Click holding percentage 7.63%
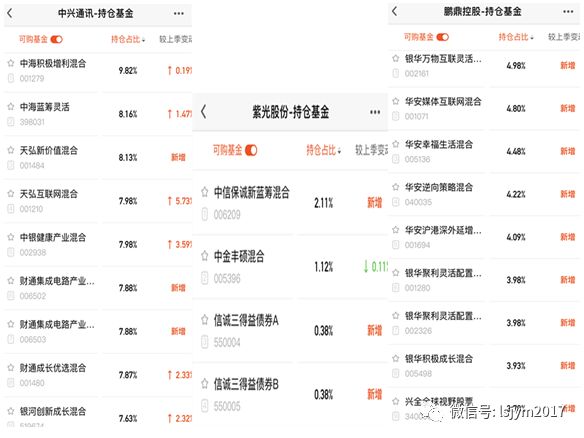The width and height of the screenshot is (584, 438). (x=128, y=419)
